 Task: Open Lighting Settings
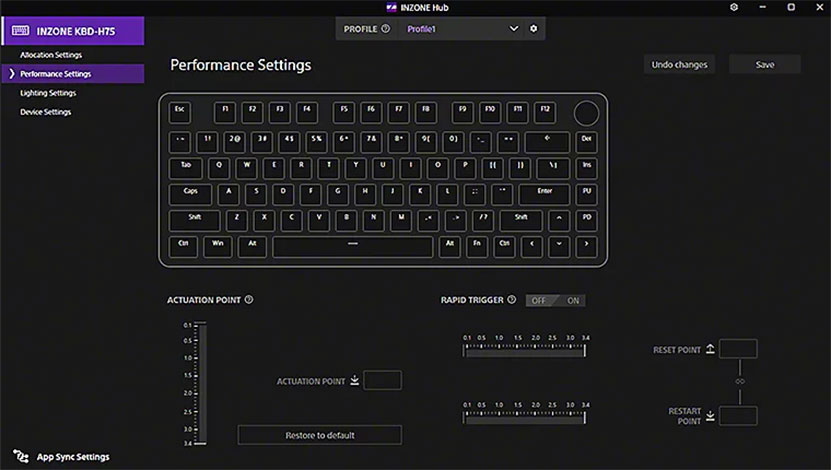coord(48,93)
